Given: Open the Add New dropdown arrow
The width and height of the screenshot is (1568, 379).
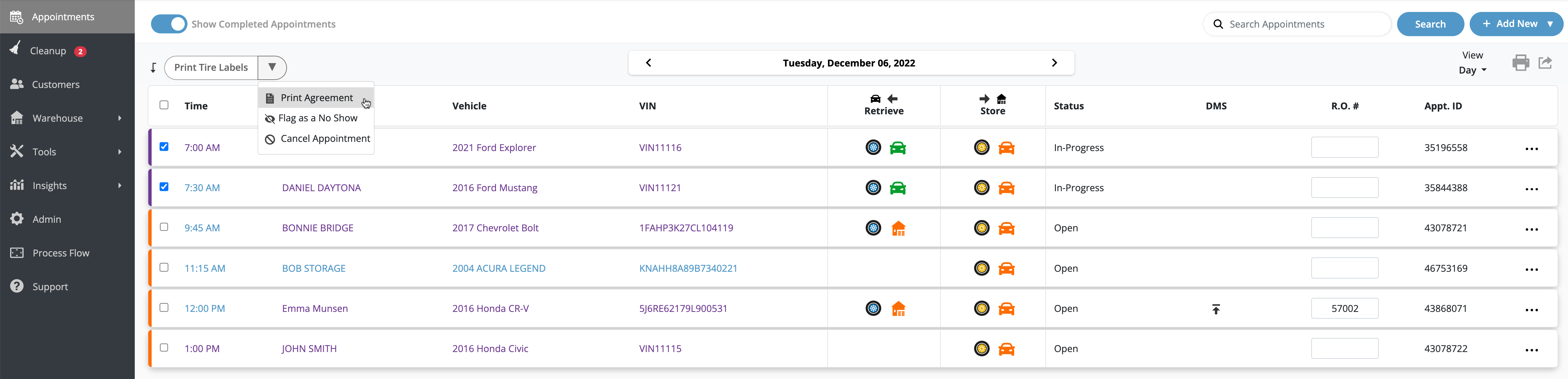Looking at the screenshot, I should pyautogui.click(x=1550, y=24).
